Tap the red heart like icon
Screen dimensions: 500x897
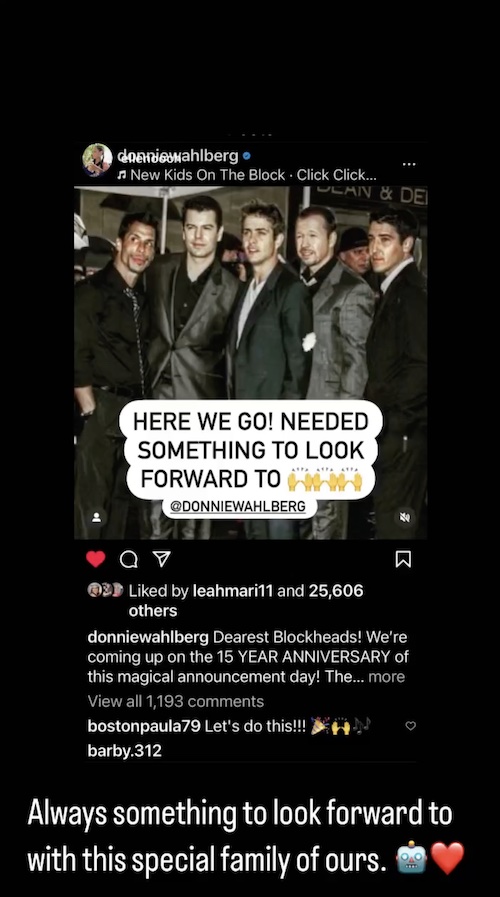(96, 559)
